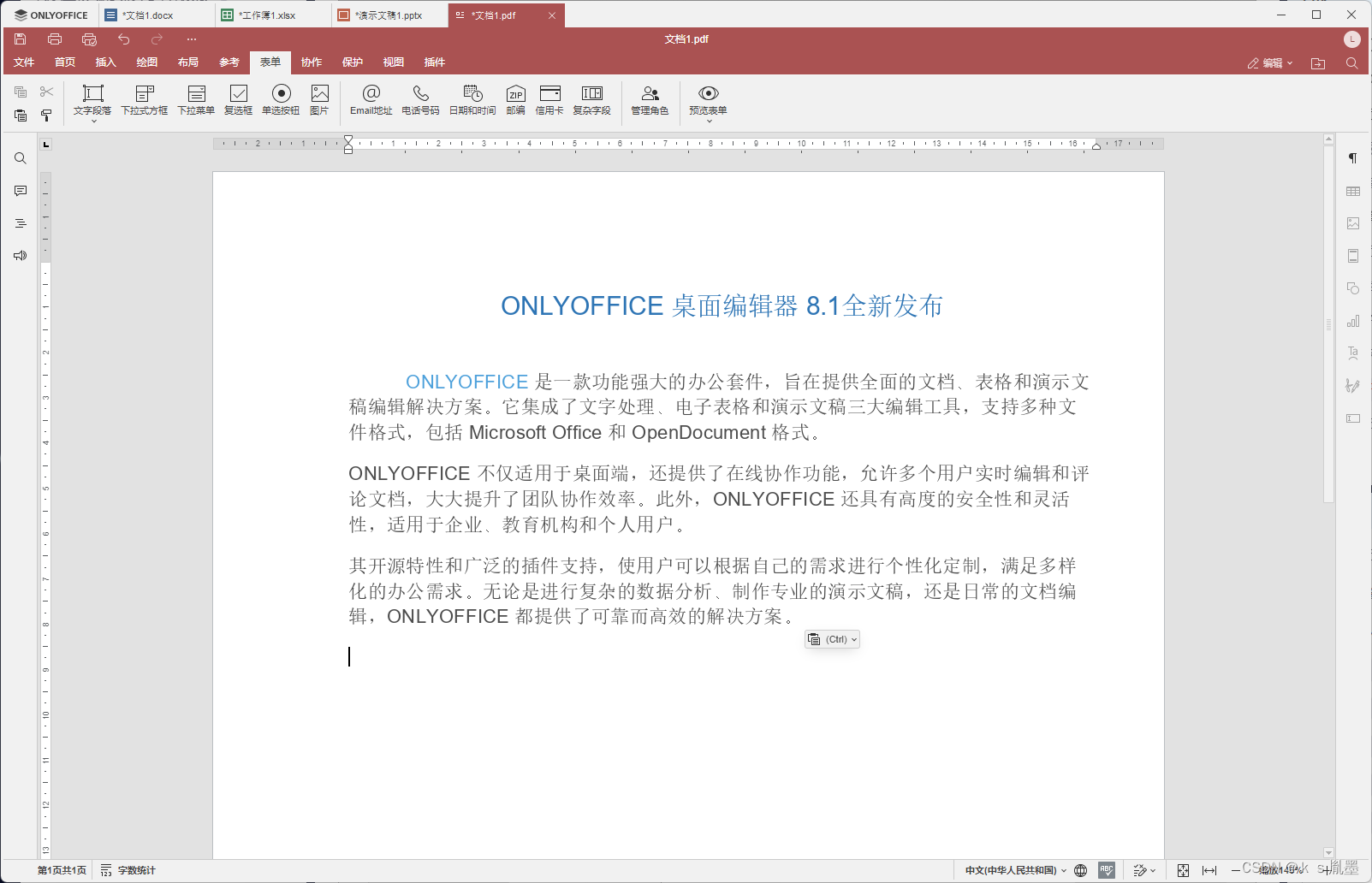Switch to the 布局 ribbon tab
Image resolution: width=1372 pixels, height=883 pixels.
[x=188, y=62]
